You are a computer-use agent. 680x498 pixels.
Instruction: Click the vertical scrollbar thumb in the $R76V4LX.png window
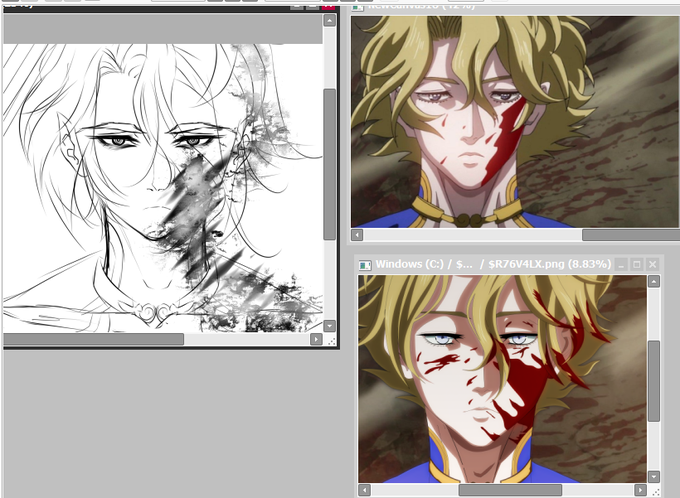pos(654,381)
